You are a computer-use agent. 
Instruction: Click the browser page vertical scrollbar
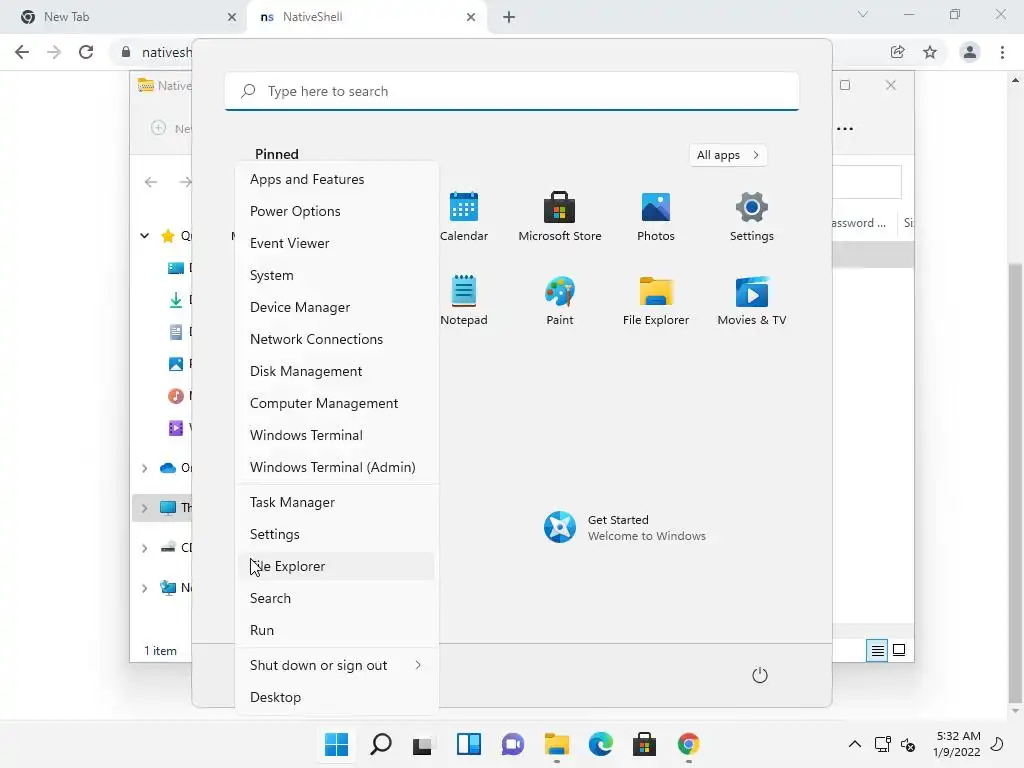(1015, 483)
